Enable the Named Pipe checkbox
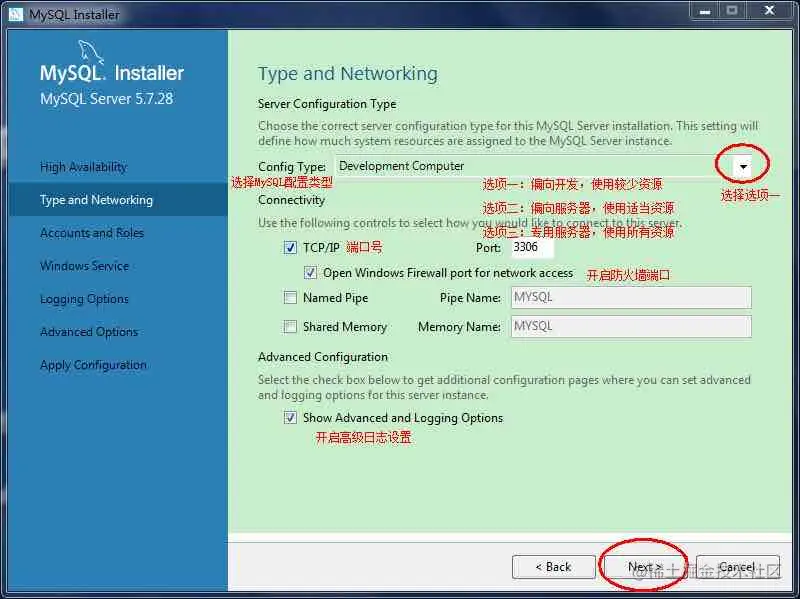The height and width of the screenshot is (599, 800). point(290,297)
